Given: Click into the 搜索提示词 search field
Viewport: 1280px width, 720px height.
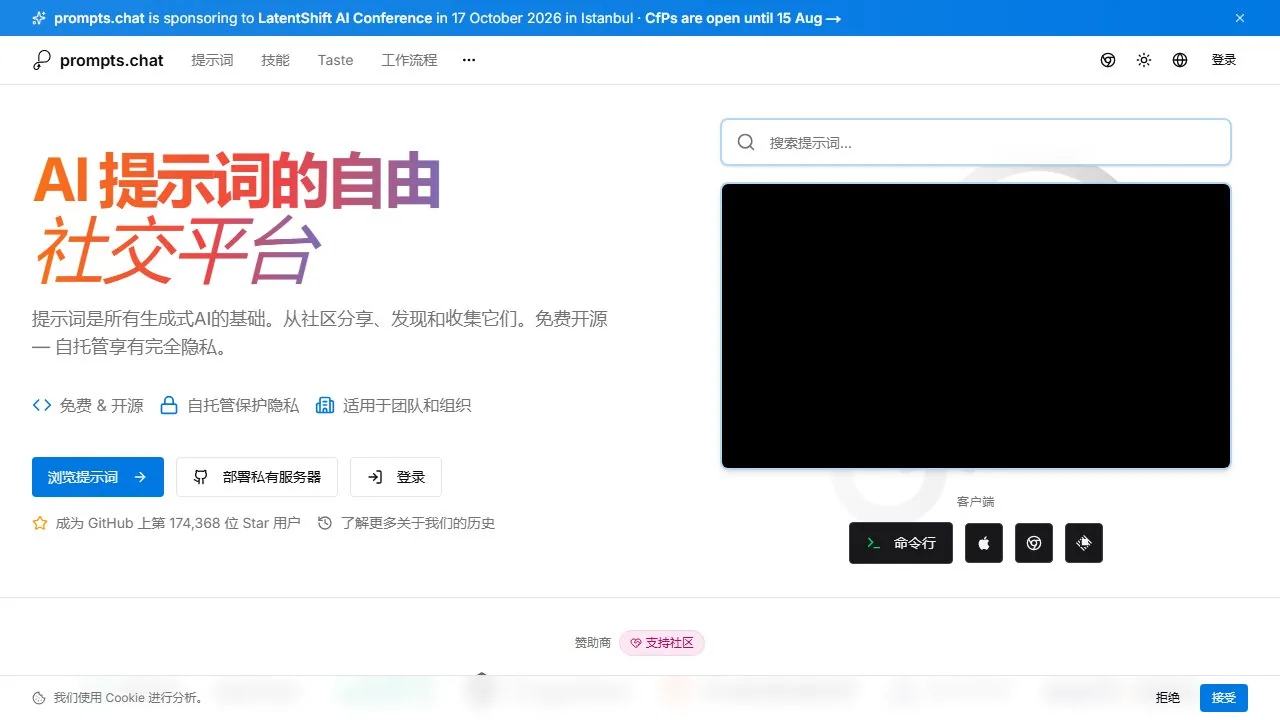Looking at the screenshot, I should [976, 142].
